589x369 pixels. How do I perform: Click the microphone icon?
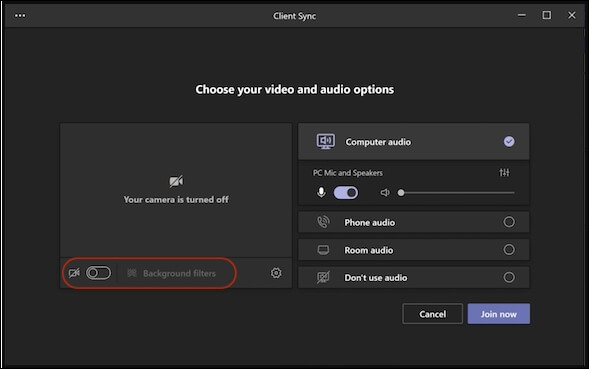[x=321, y=193]
